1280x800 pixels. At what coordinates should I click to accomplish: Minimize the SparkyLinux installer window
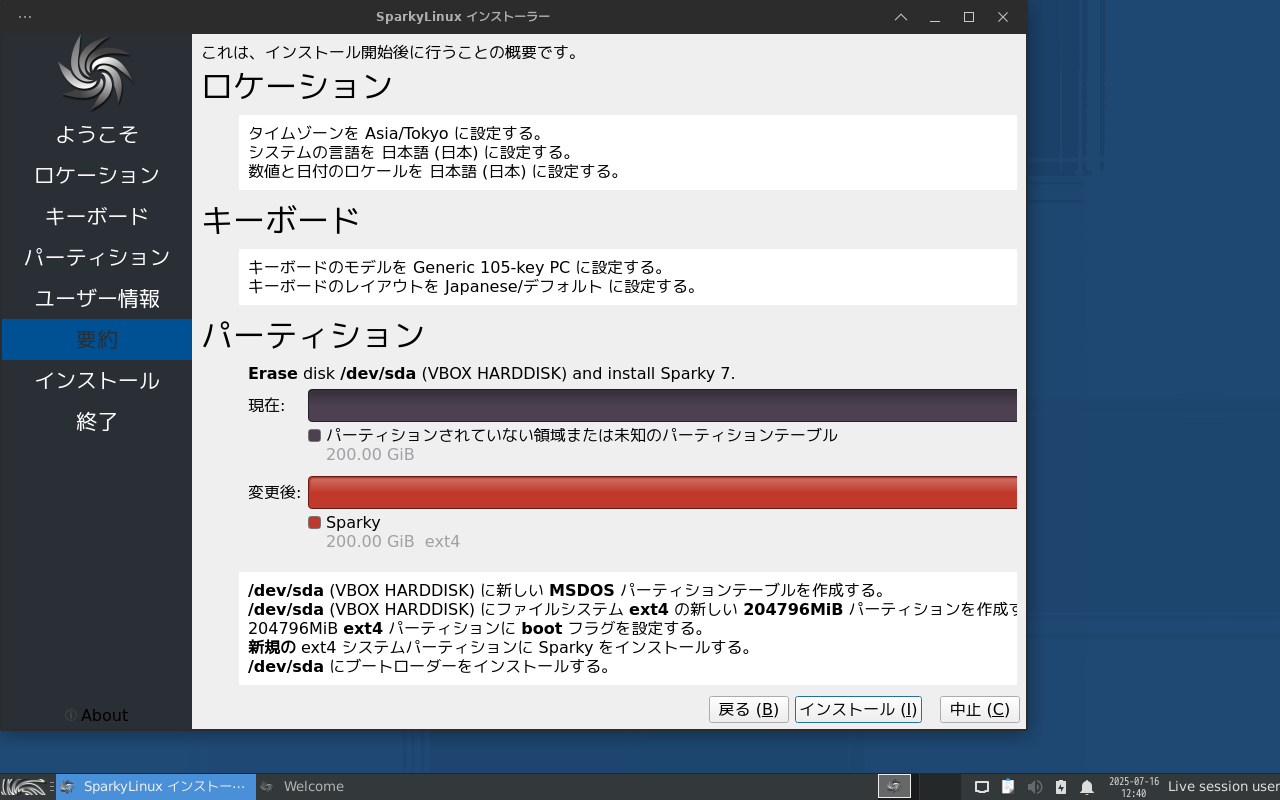935,17
